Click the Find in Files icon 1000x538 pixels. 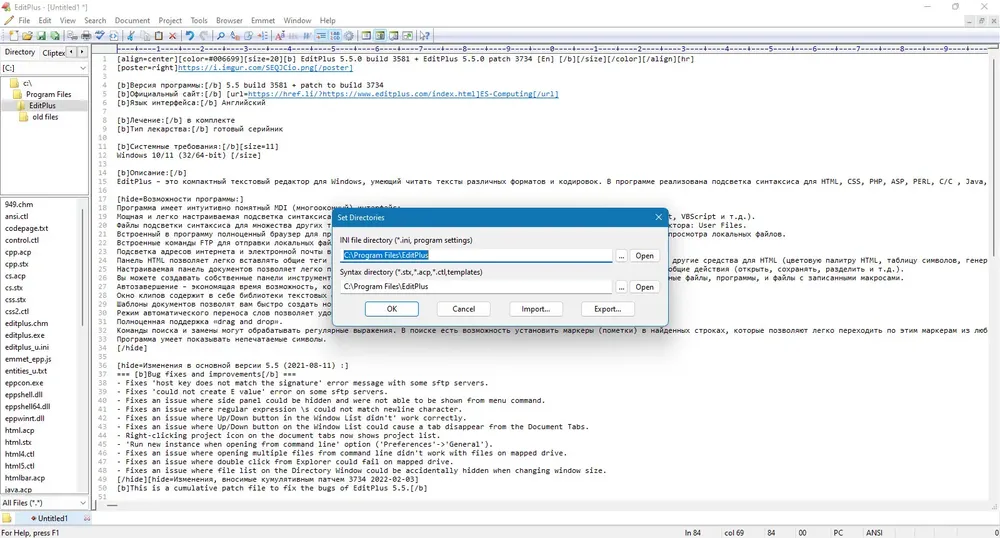248,36
